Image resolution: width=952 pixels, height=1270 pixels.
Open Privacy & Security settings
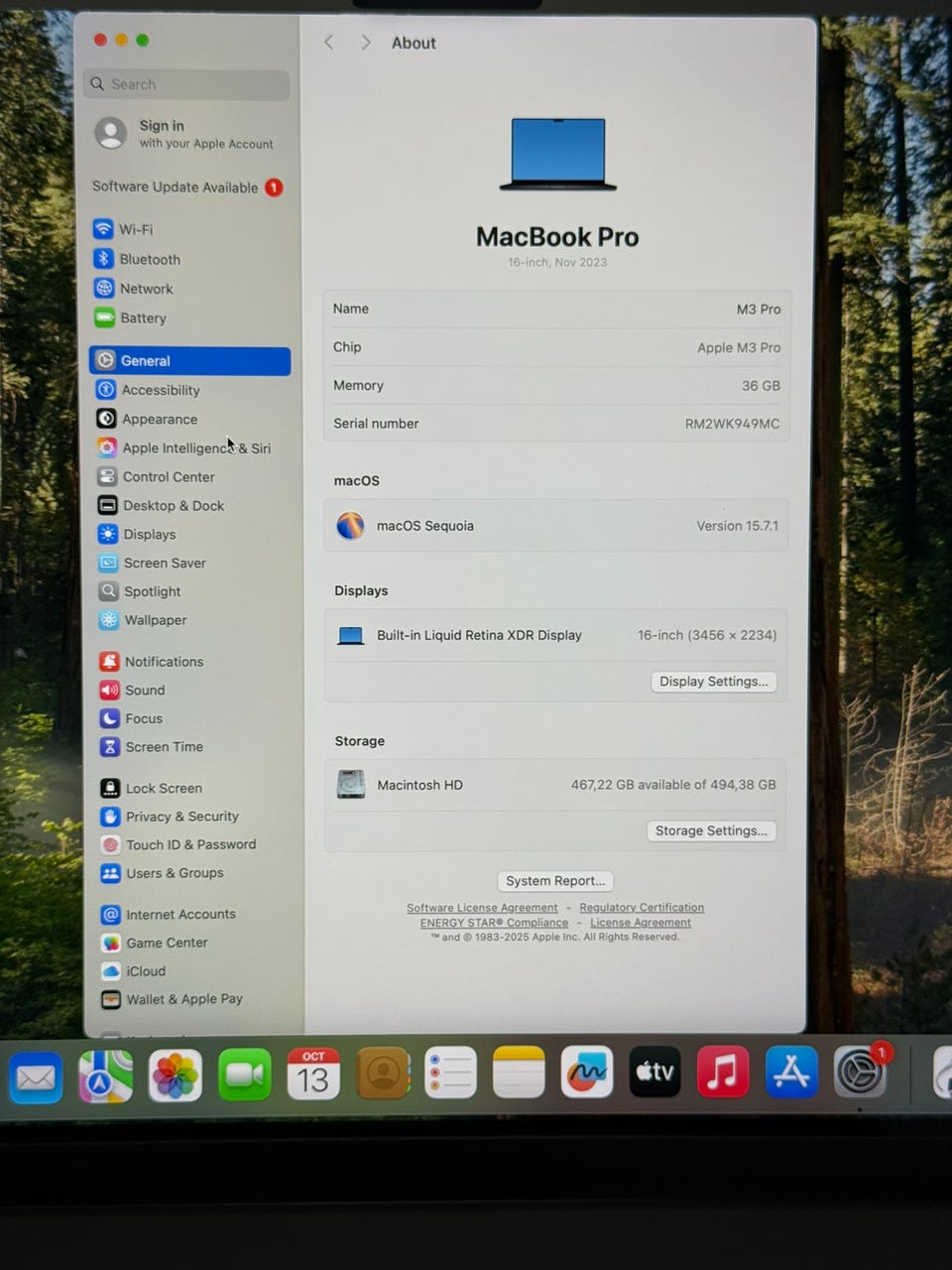coord(171,817)
